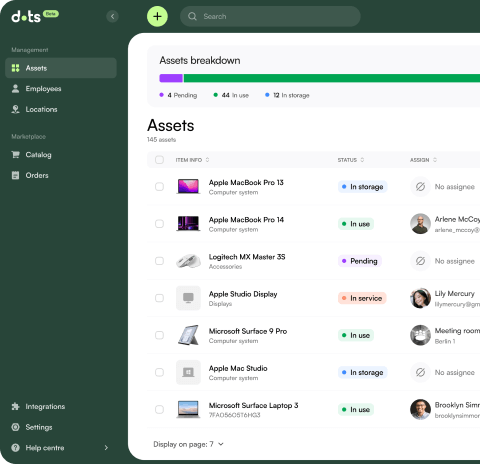Open the Display on page dropdown
The image size is (480, 464).
(188, 444)
